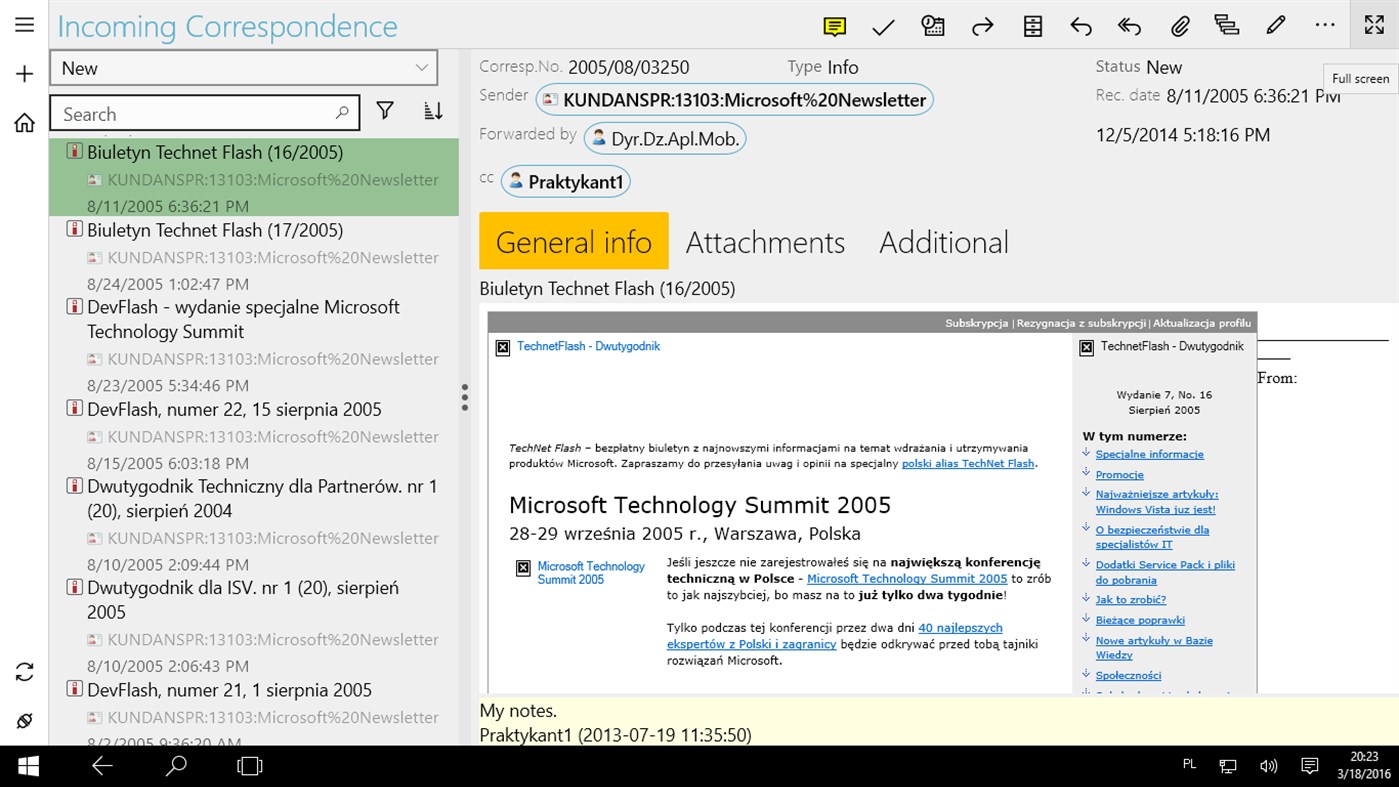This screenshot has width=1399, height=787.
Task: Click Nowe artykuły w Bazie Wiedzy link
Action: pos(1154,648)
